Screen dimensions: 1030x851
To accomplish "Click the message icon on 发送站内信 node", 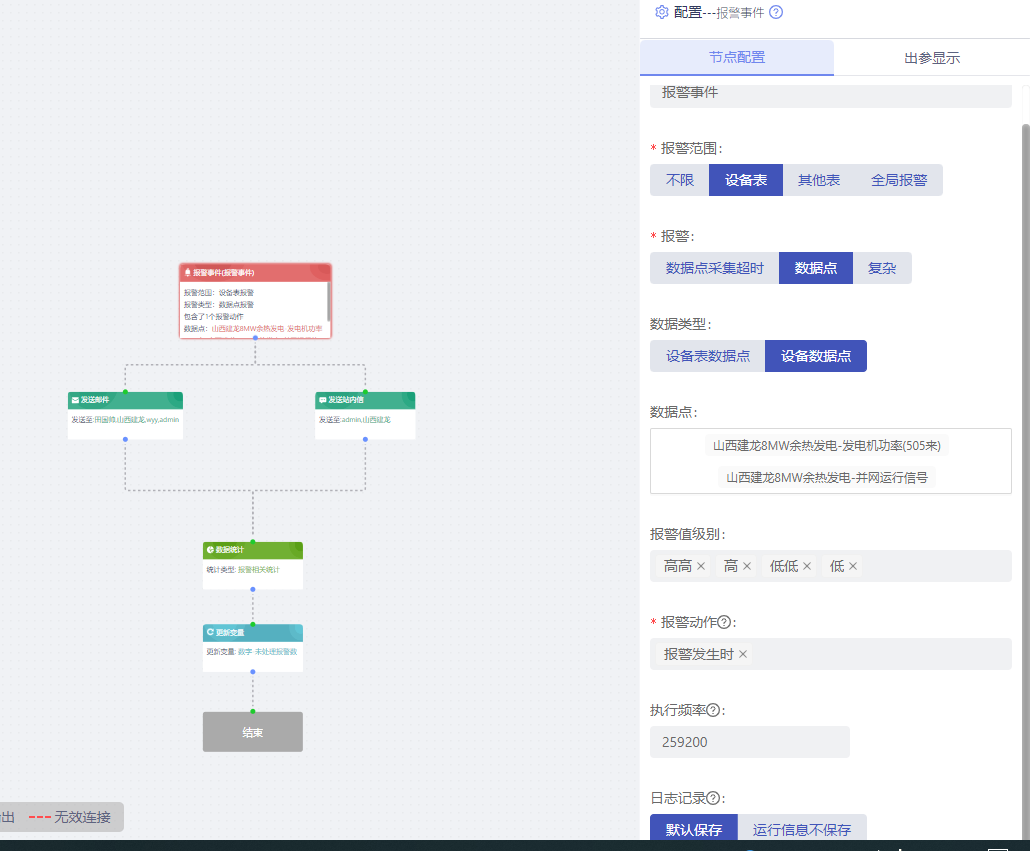I will point(322,400).
